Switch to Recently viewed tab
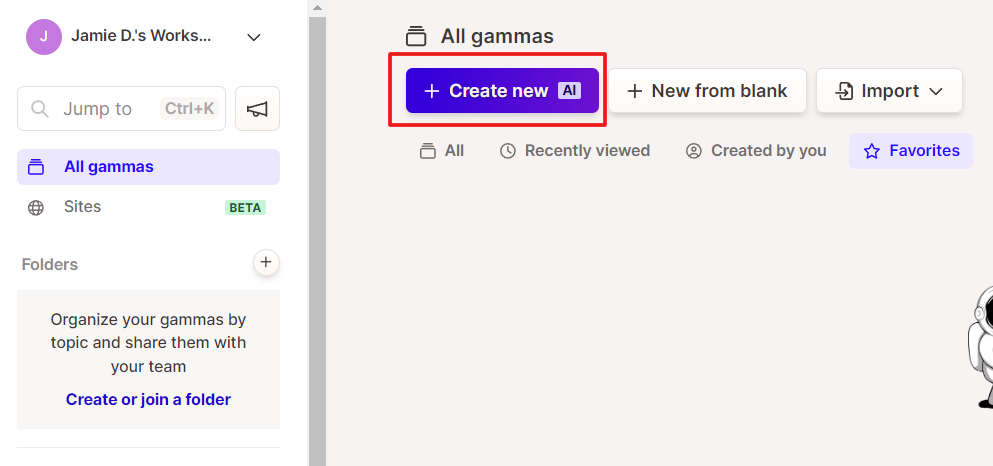 (x=575, y=151)
